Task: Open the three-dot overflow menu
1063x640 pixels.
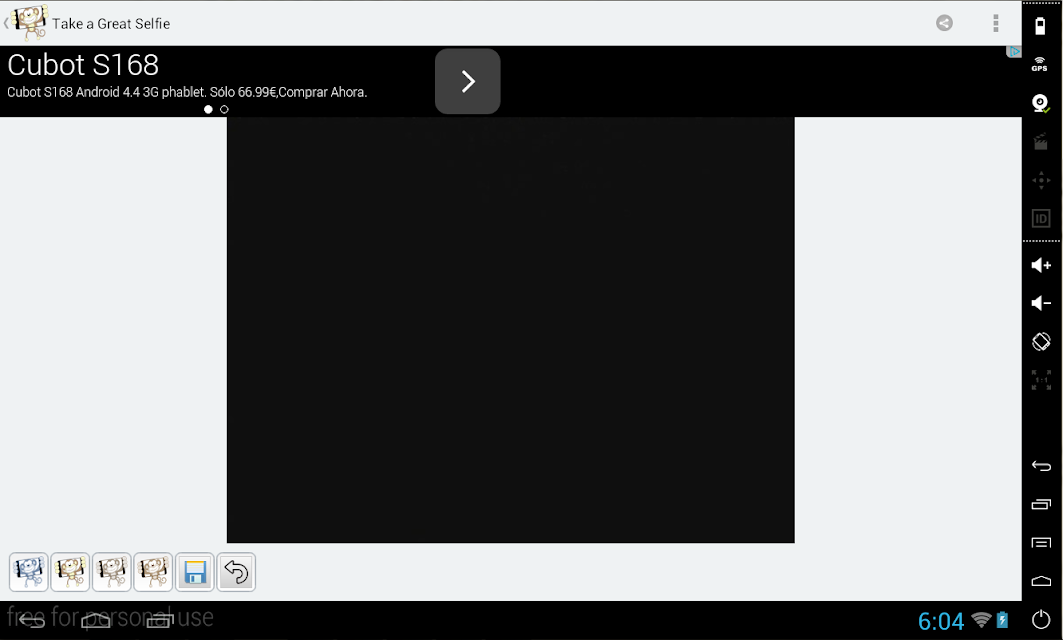Action: click(x=995, y=23)
